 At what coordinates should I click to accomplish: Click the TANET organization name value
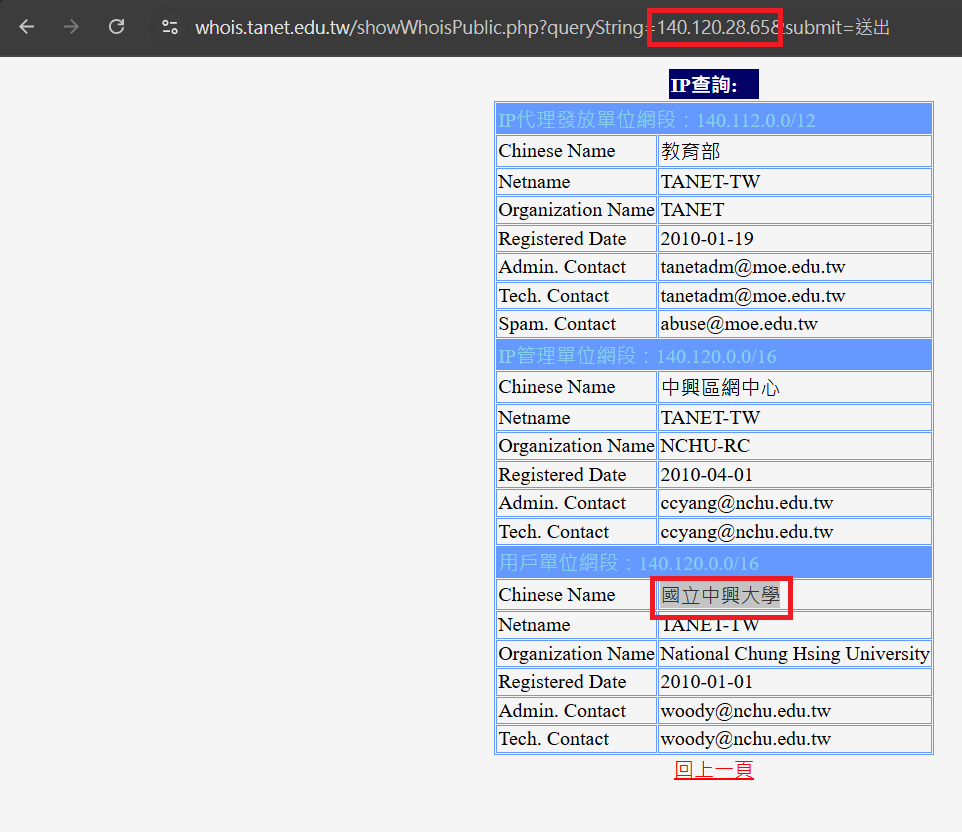(x=795, y=210)
